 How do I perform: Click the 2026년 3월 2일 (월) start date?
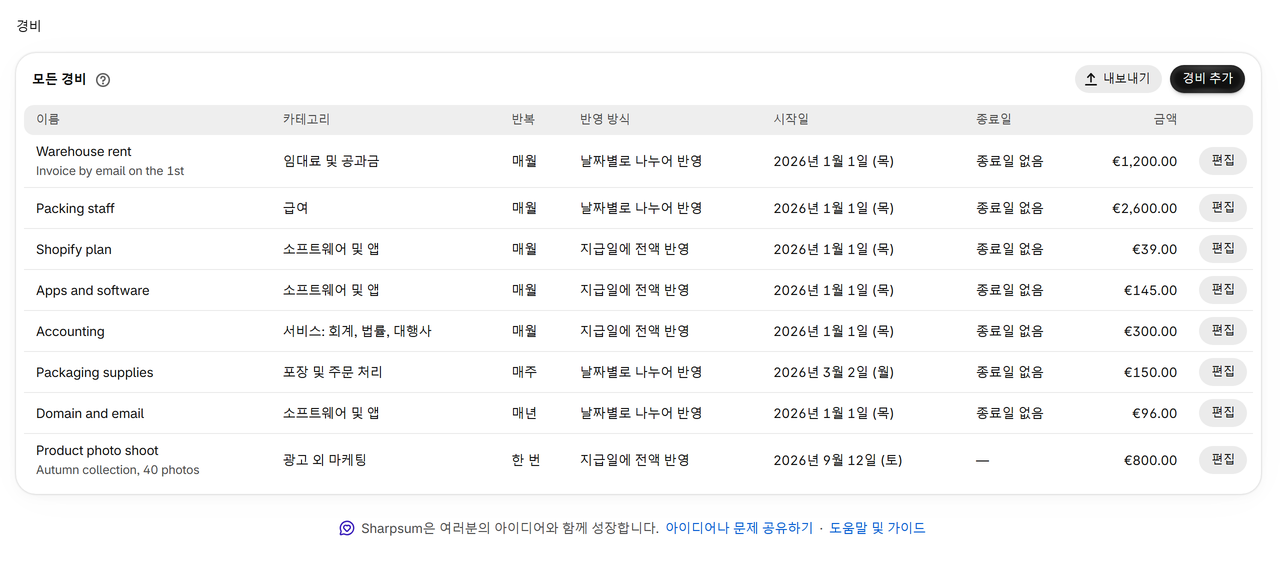click(833, 372)
